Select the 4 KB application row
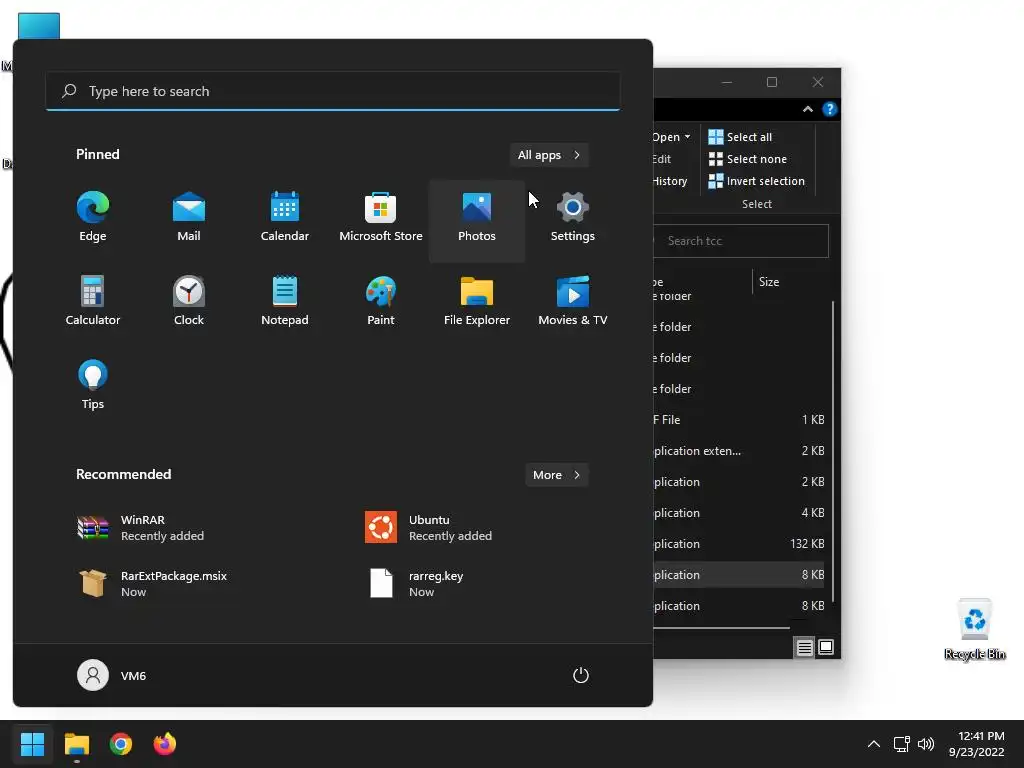Image resolution: width=1024 pixels, height=768 pixels. [x=739, y=513]
